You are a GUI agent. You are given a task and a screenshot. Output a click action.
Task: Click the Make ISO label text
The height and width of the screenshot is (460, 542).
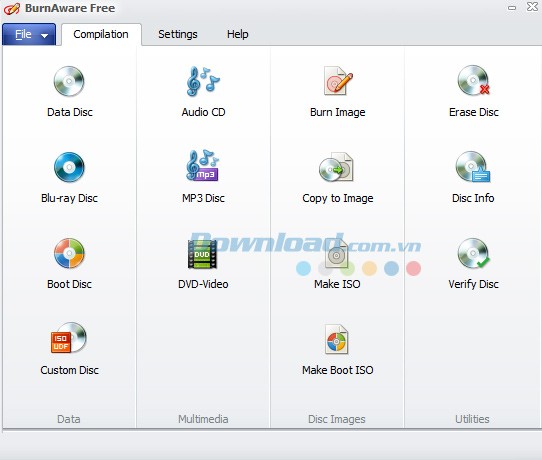coord(337,284)
